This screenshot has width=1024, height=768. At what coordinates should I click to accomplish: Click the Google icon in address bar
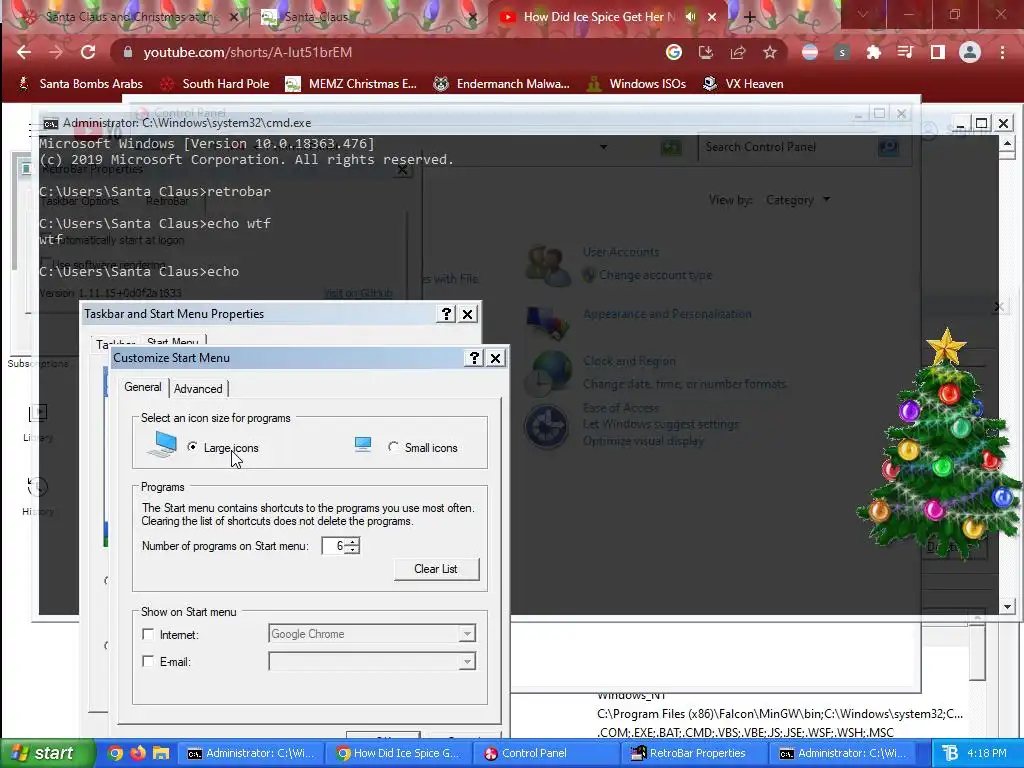click(x=674, y=52)
